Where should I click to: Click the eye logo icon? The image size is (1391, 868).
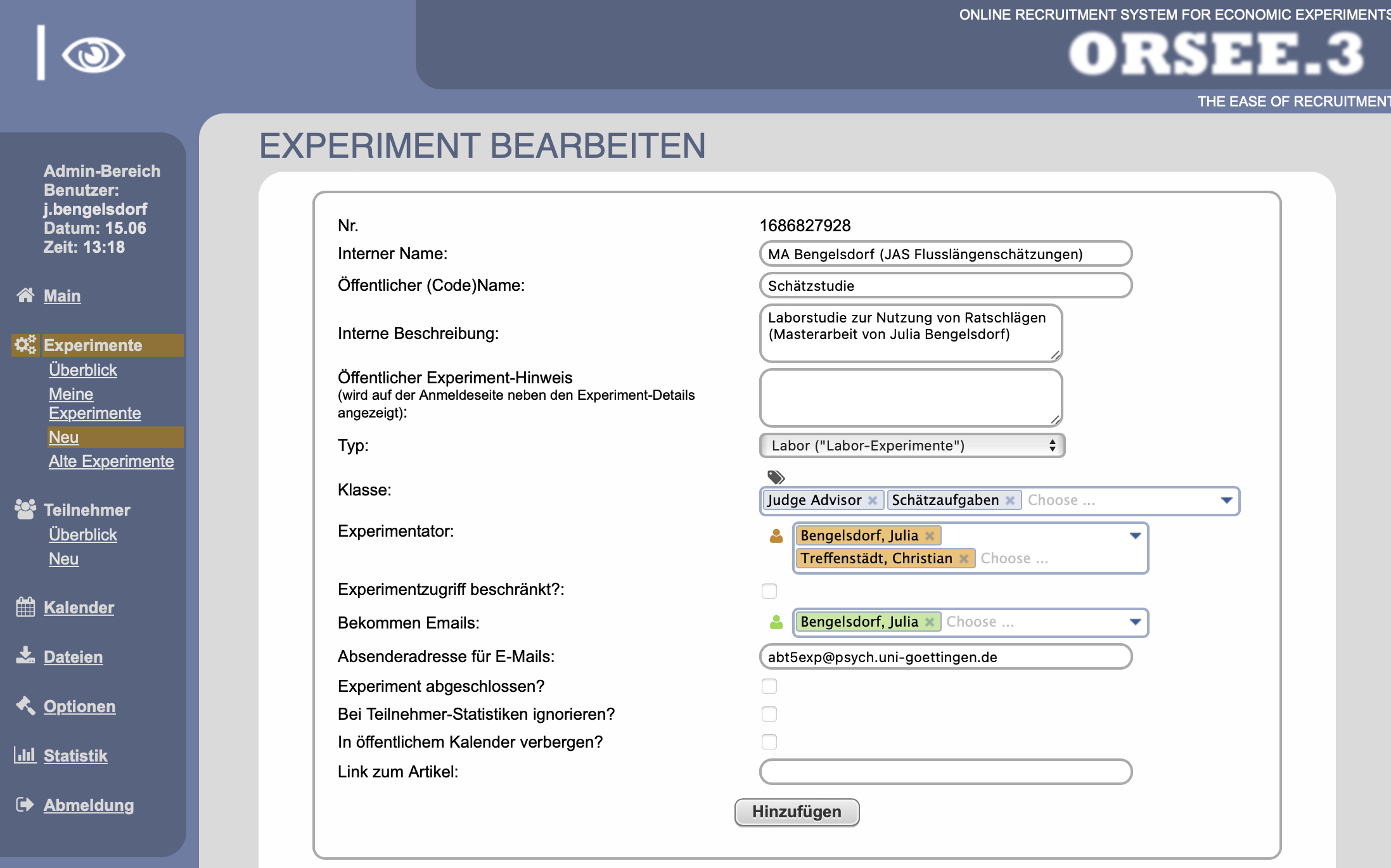click(93, 55)
